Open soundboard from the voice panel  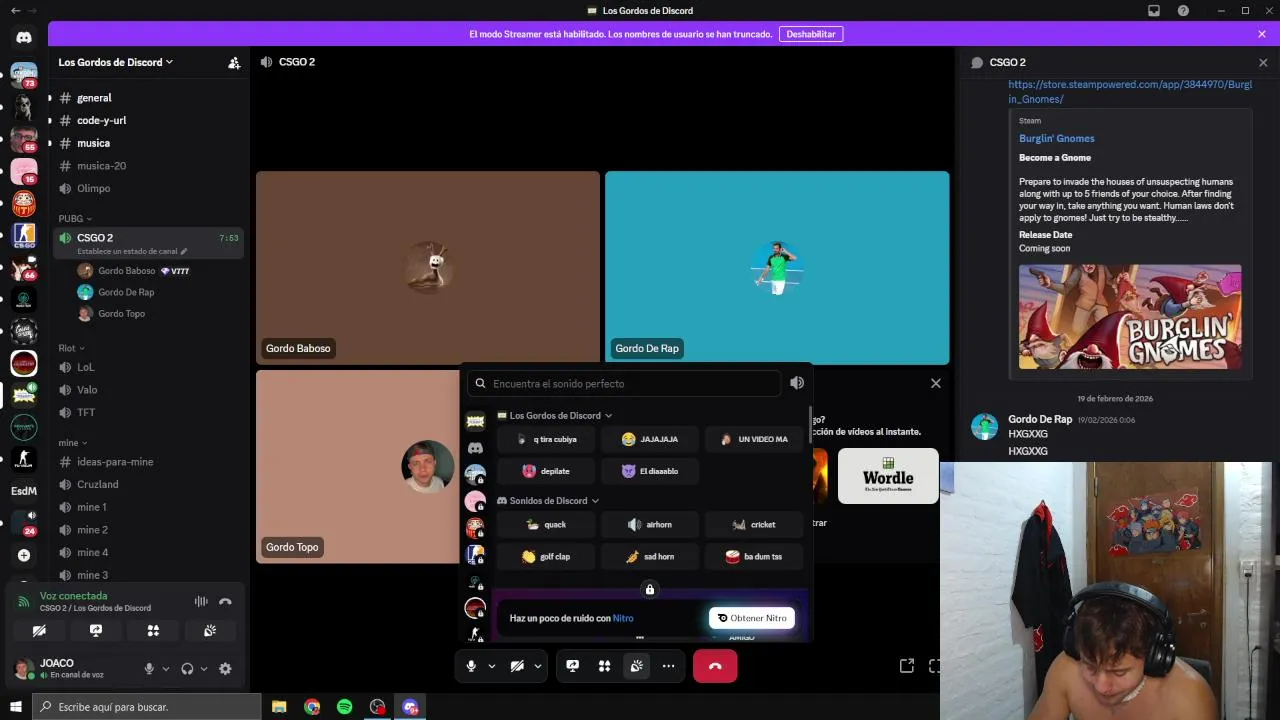coord(210,631)
